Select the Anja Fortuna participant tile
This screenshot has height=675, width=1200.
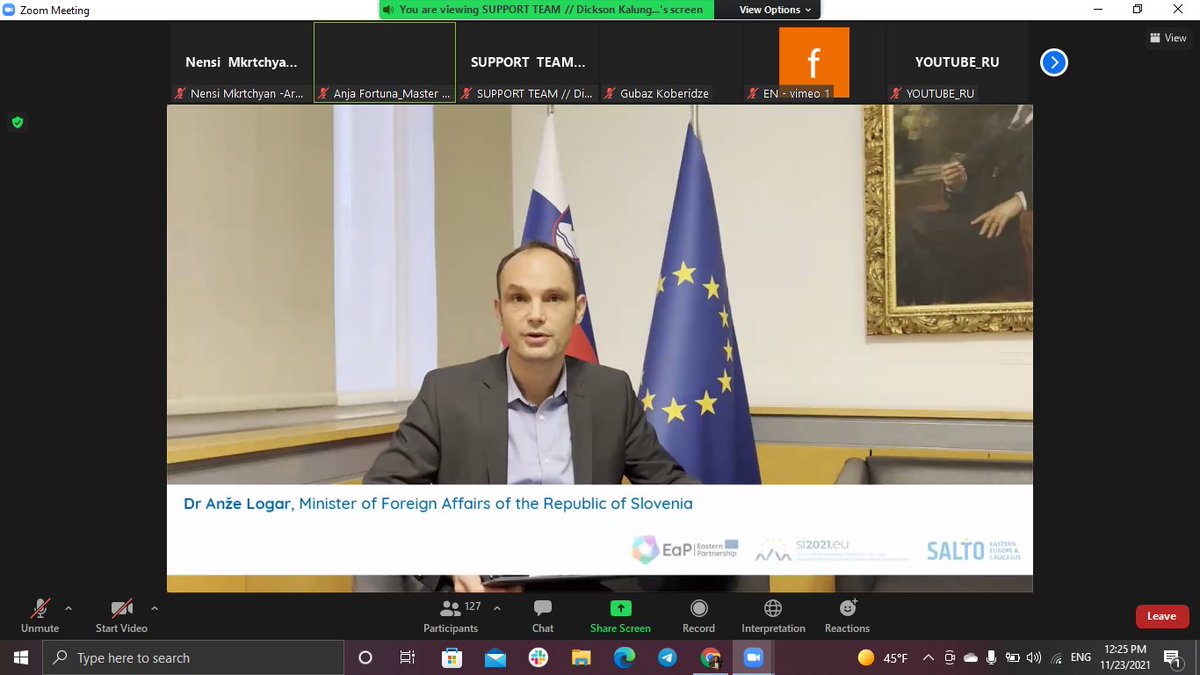[x=385, y=62]
